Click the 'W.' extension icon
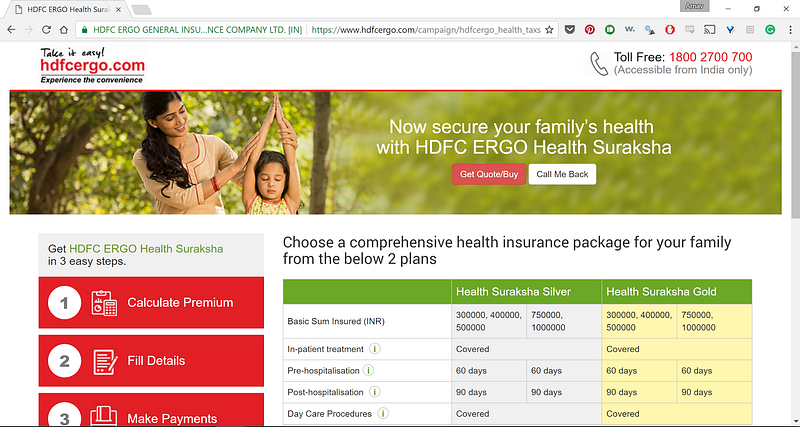This screenshot has width=800, height=427. pyautogui.click(x=630, y=30)
